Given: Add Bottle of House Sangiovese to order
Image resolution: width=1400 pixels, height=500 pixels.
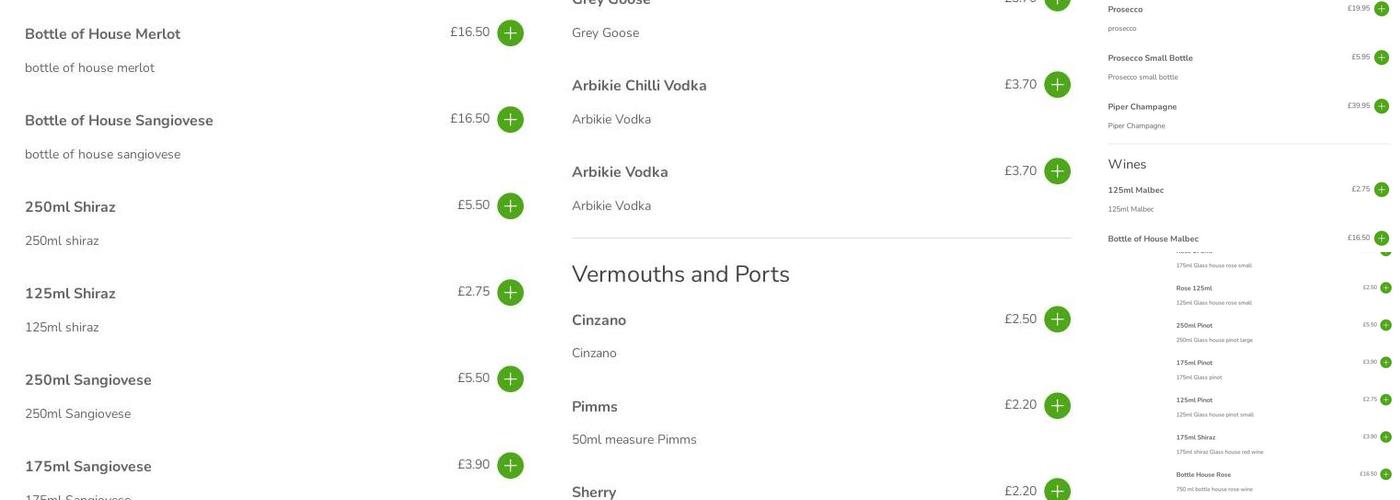Looking at the screenshot, I should click(x=510, y=120).
